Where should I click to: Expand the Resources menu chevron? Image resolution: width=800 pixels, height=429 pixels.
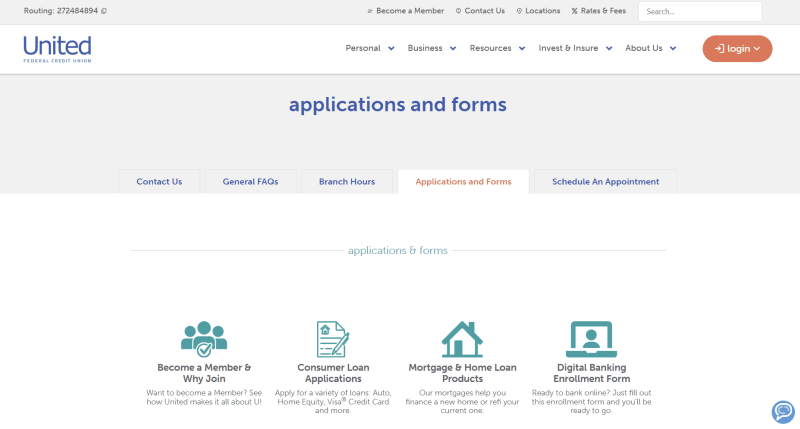click(522, 48)
